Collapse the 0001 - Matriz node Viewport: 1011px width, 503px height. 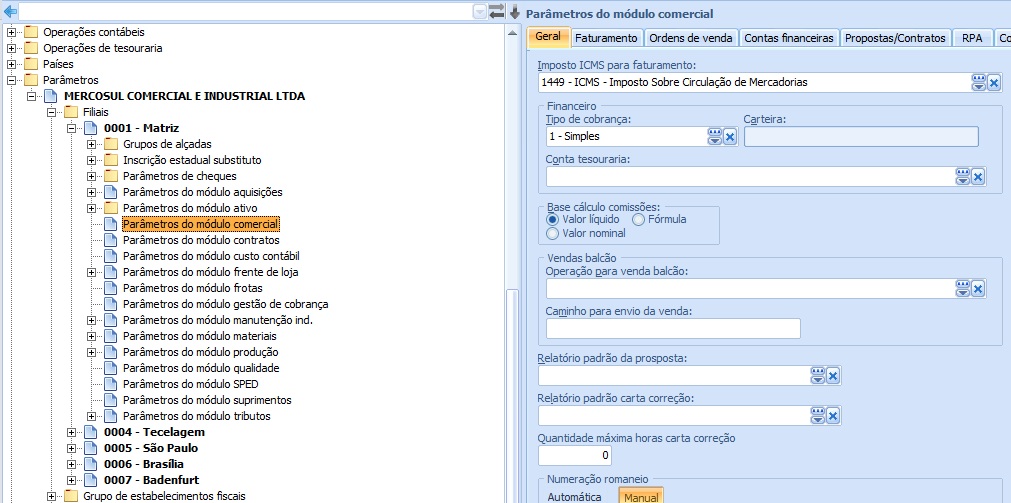72,128
